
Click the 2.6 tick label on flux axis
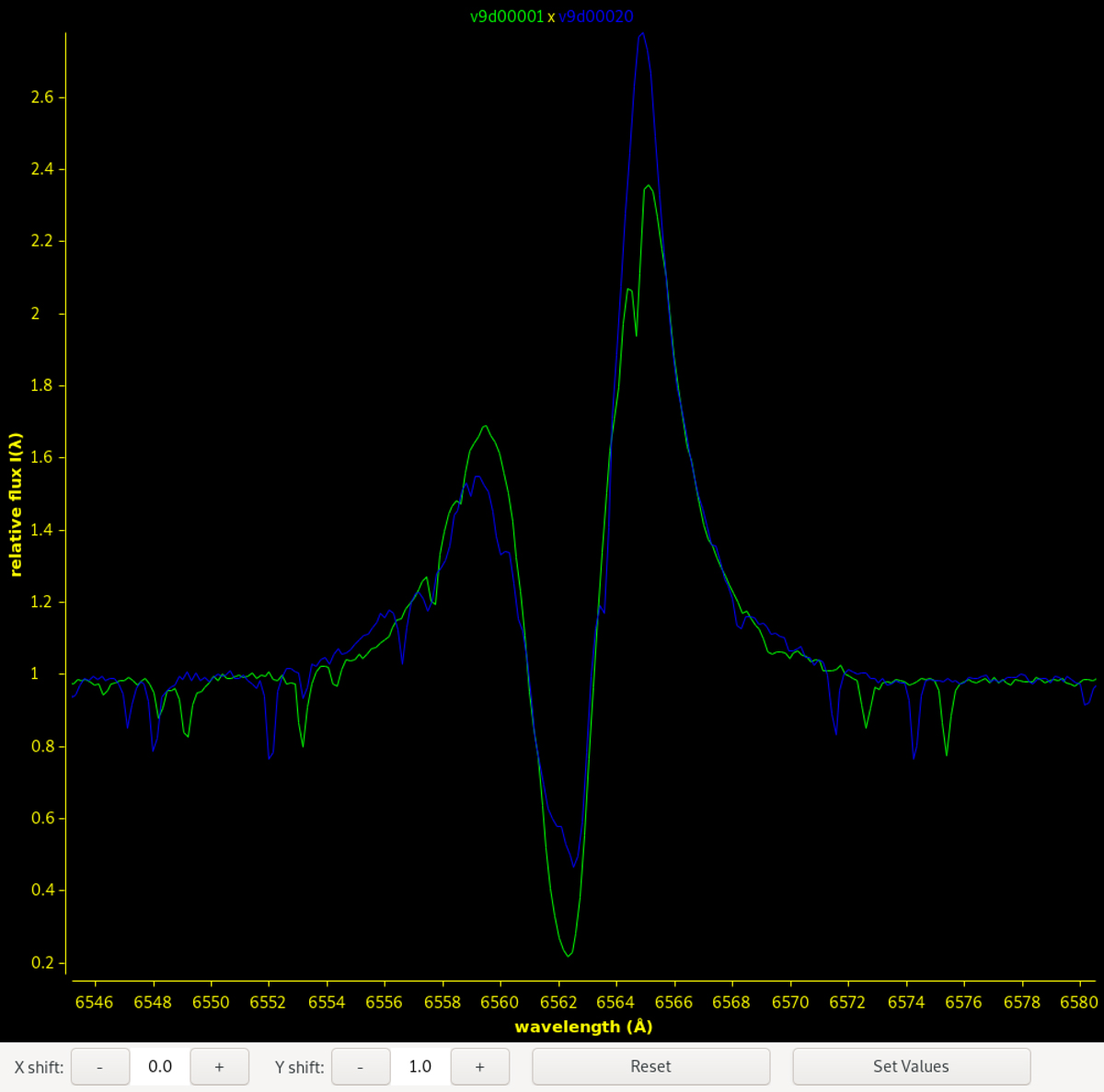pos(42,98)
